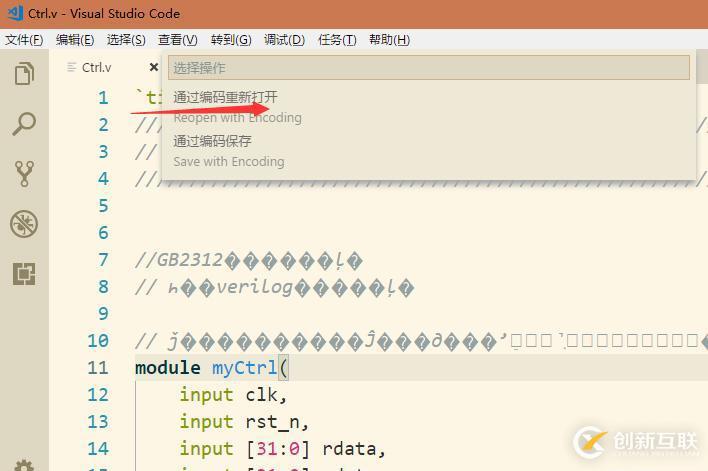The image size is (708, 471).
Task: Click the //GB2312 comment on line 7
Action: [x=248, y=261]
